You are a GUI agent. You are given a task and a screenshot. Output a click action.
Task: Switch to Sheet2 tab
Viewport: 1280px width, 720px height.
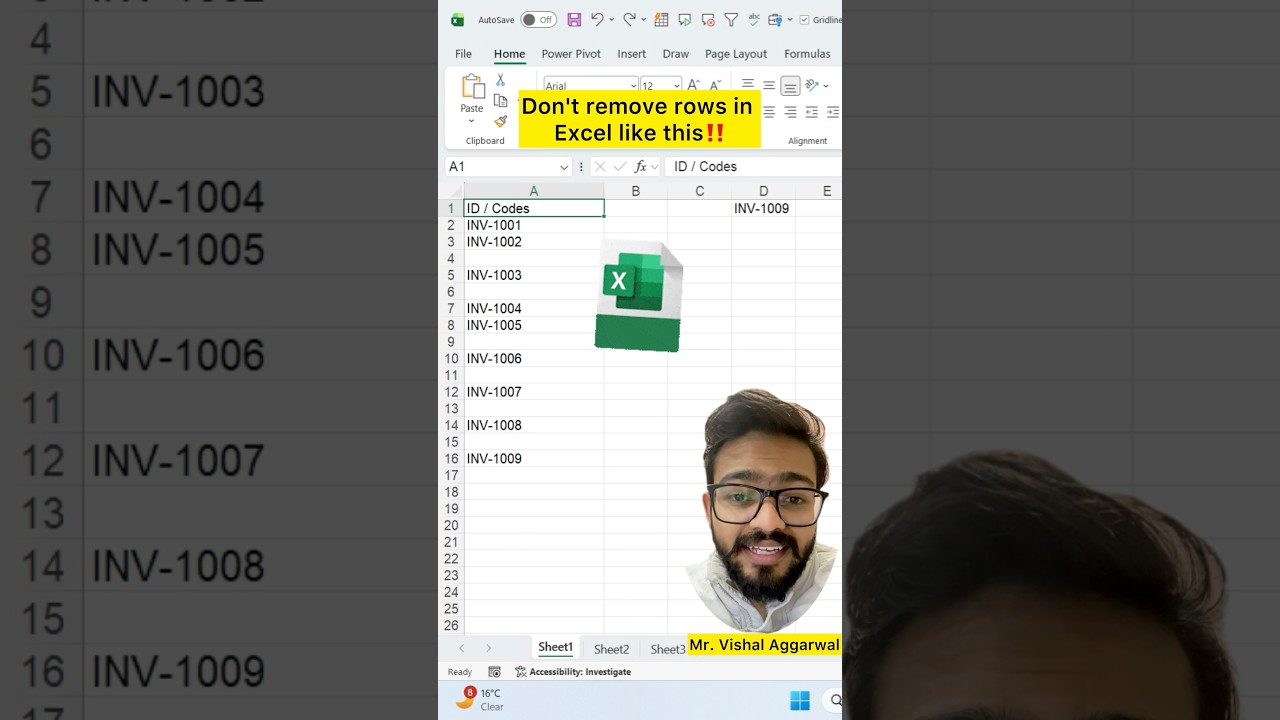611,648
